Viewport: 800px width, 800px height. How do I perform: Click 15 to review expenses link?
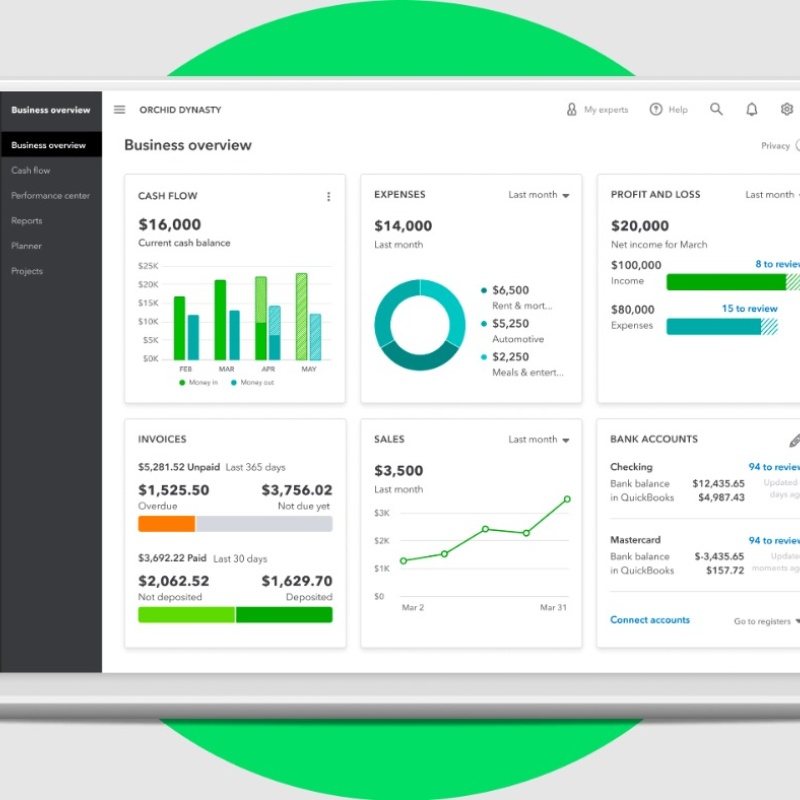(x=749, y=309)
